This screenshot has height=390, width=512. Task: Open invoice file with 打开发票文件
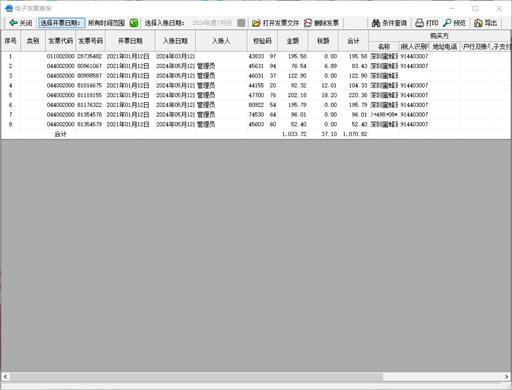(x=276, y=23)
